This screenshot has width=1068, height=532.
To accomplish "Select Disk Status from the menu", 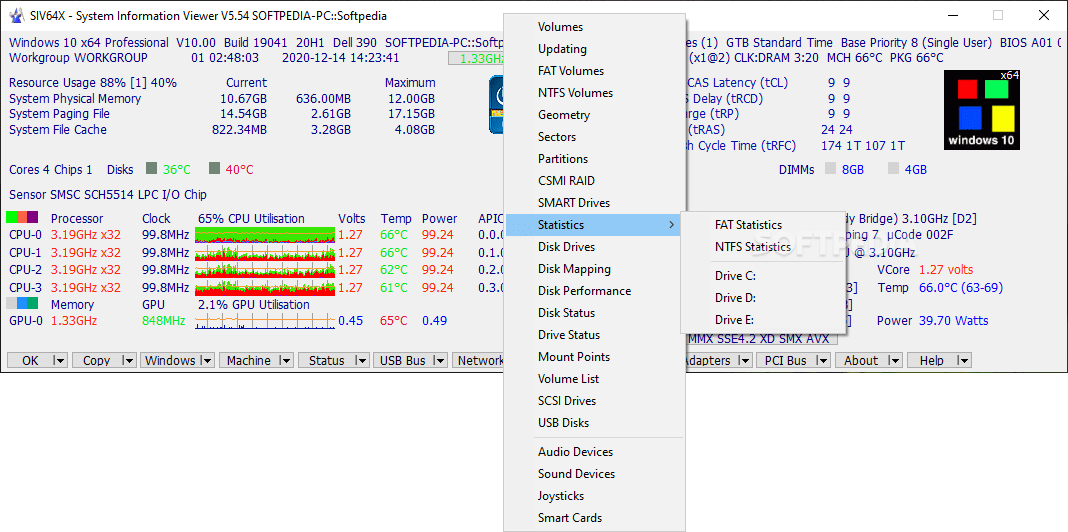I will coord(593,313).
